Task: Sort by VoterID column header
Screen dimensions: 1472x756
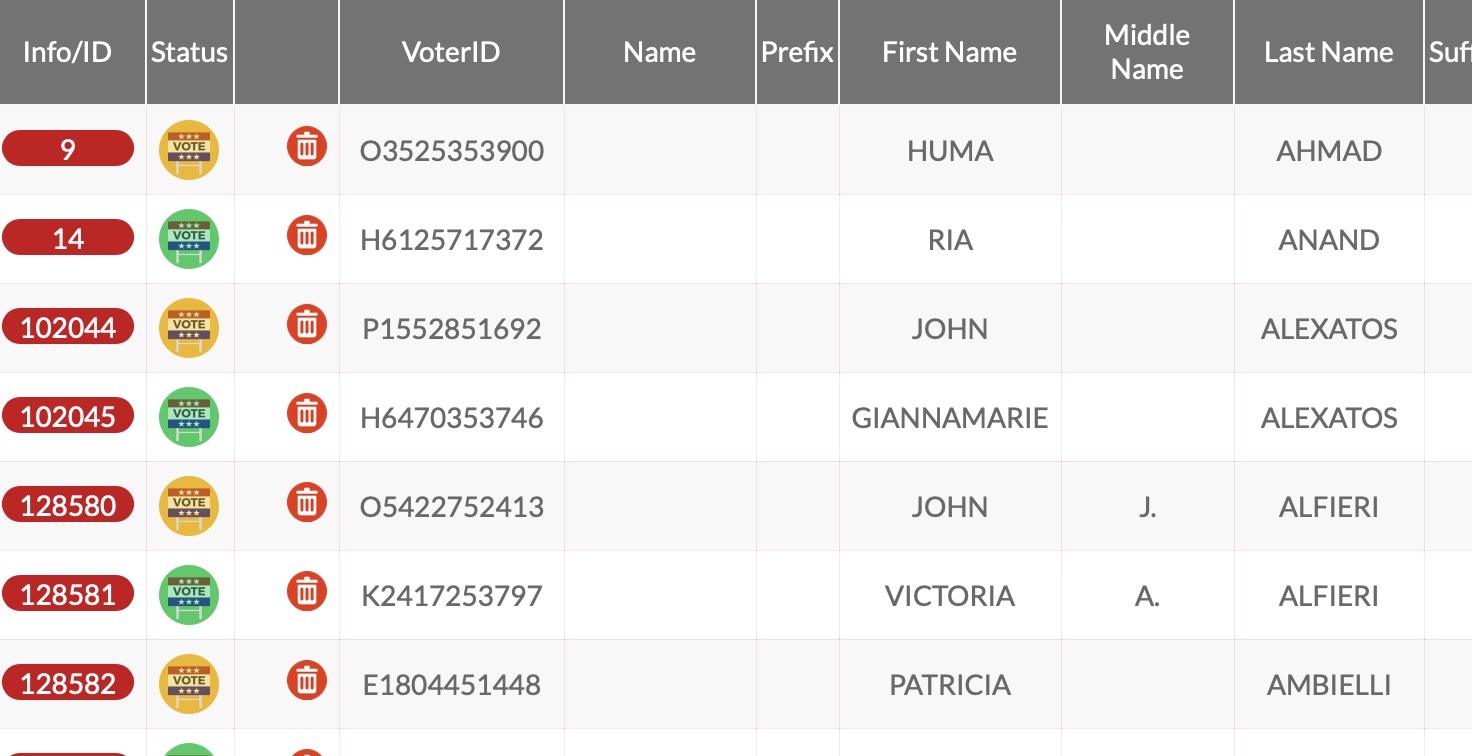Action: 452,52
